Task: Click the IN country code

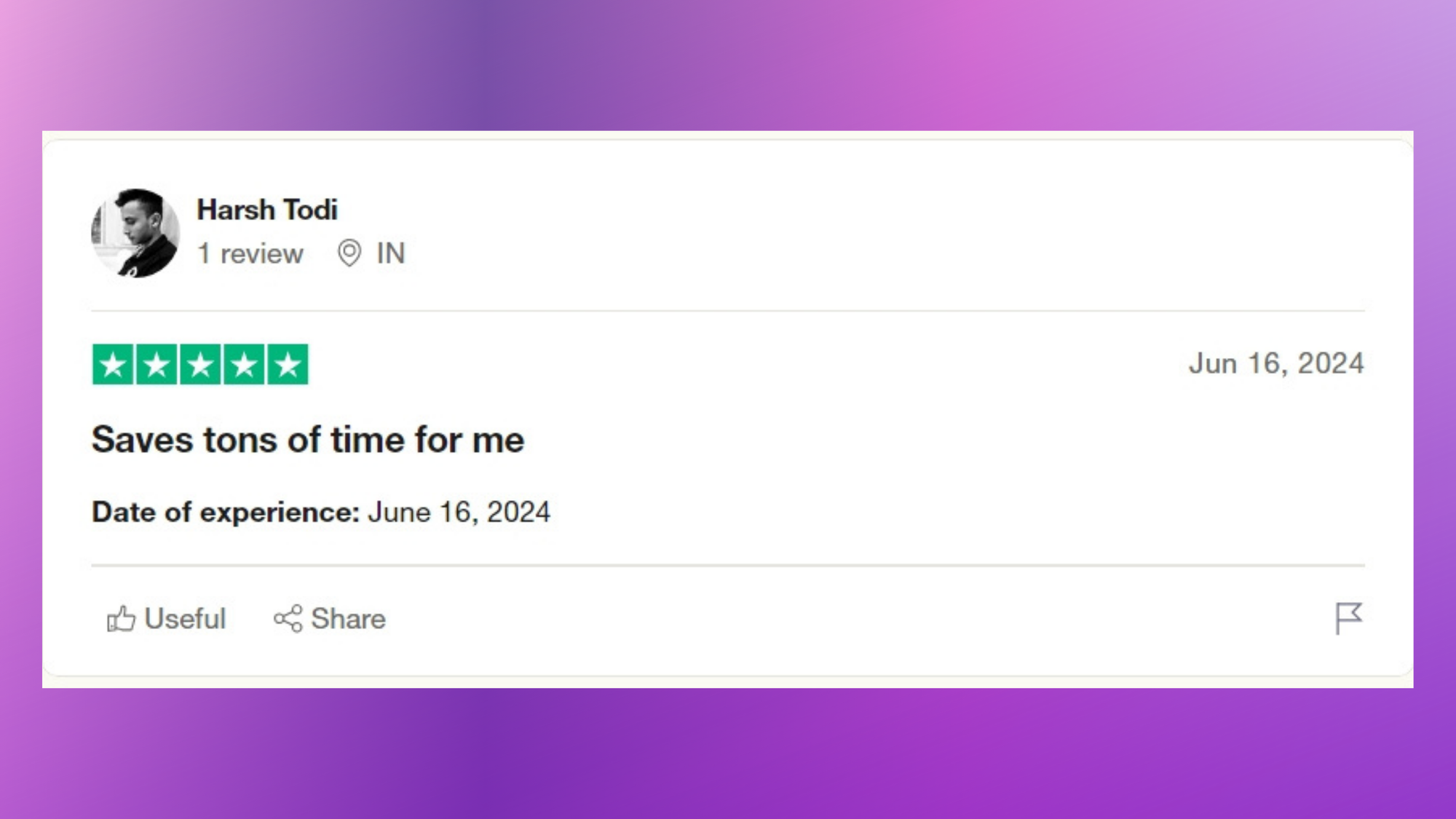Action: (391, 253)
